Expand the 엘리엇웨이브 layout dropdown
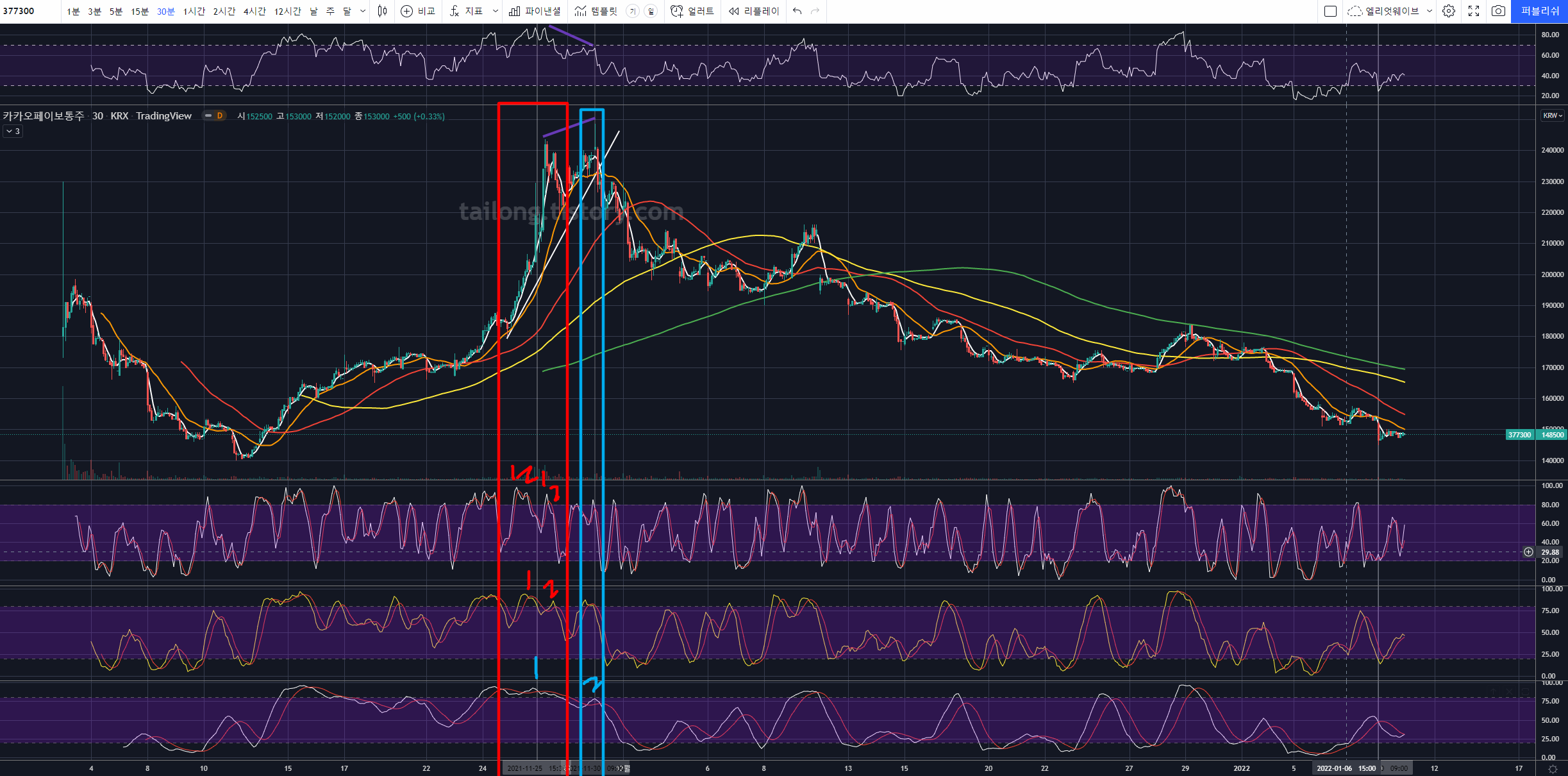Screen dimensions: 1568x776 [1430, 11]
